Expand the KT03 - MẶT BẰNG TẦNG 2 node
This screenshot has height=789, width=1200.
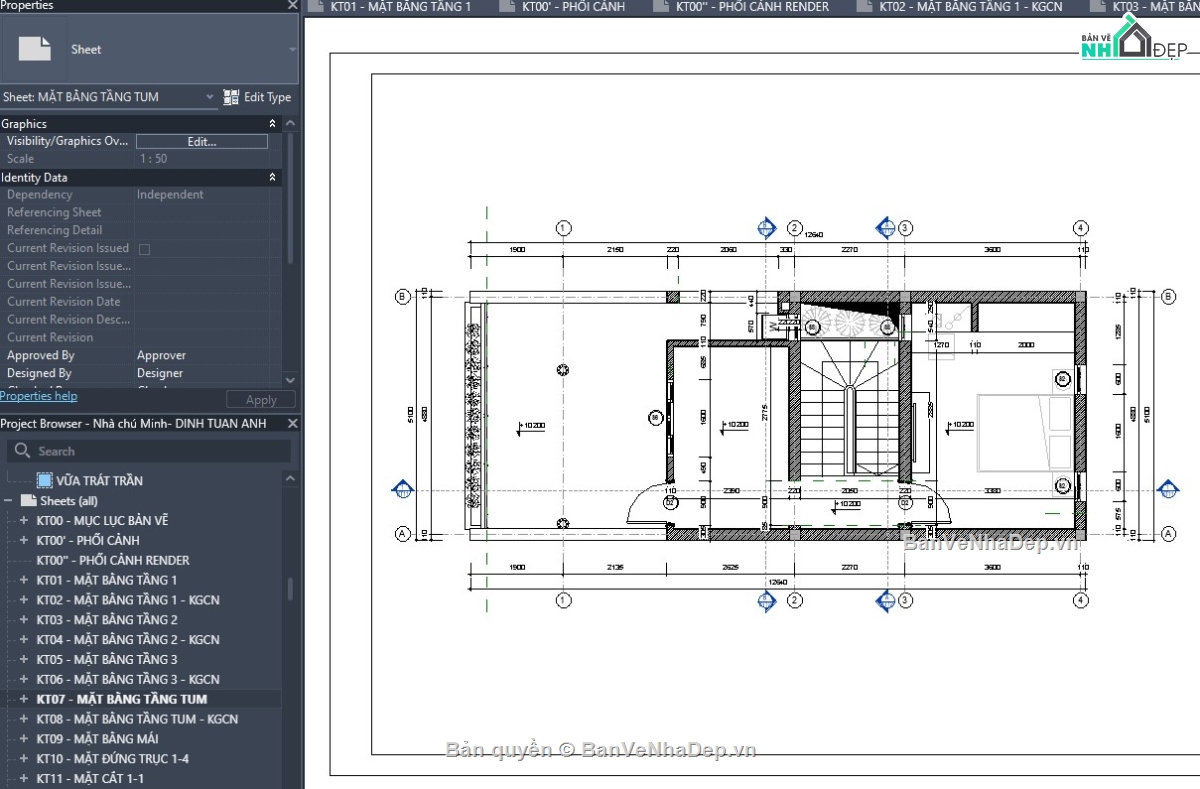point(24,620)
